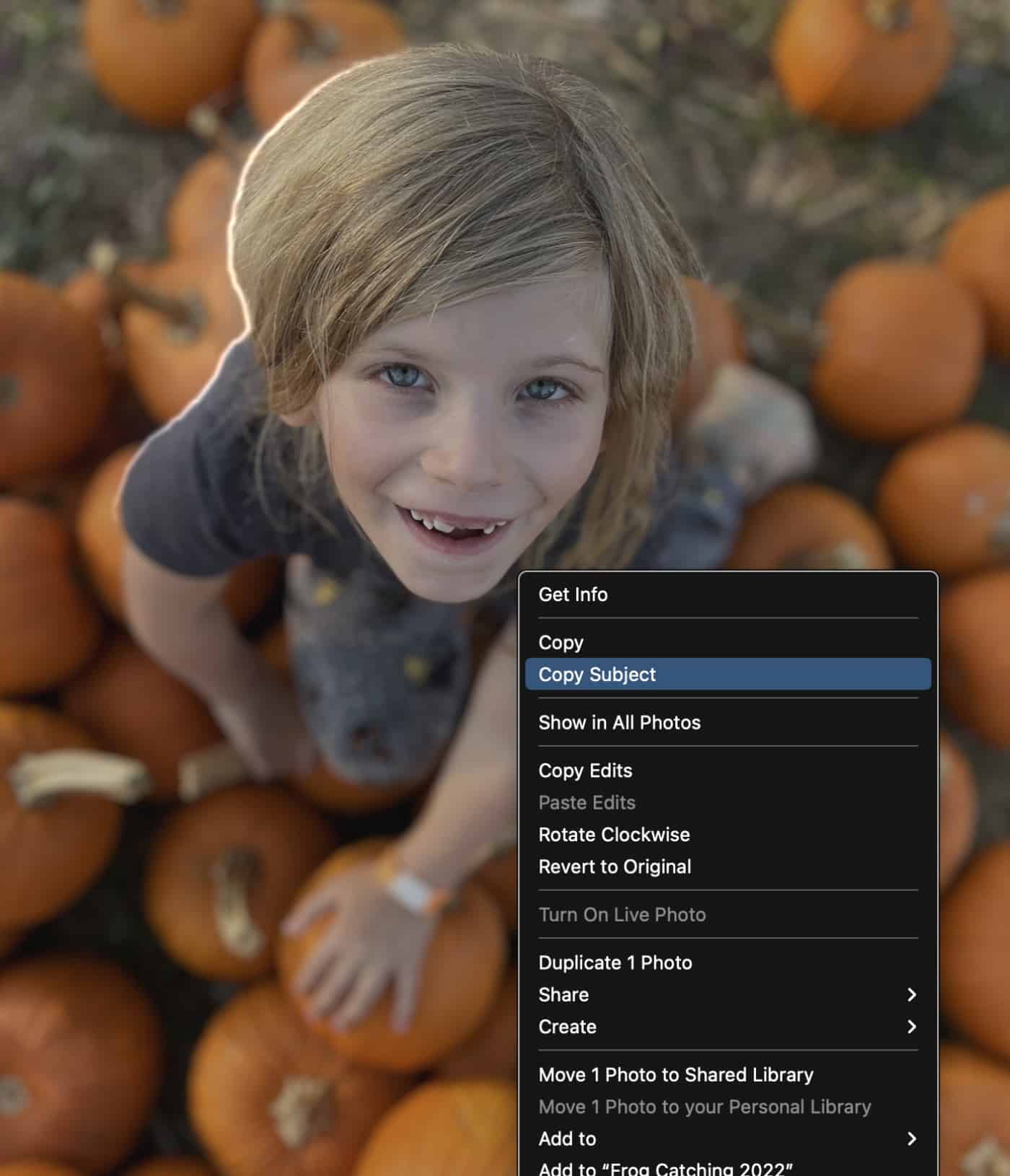Click the highlighted Copy Subject option
This screenshot has width=1010, height=1176.
[x=597, y=675]
